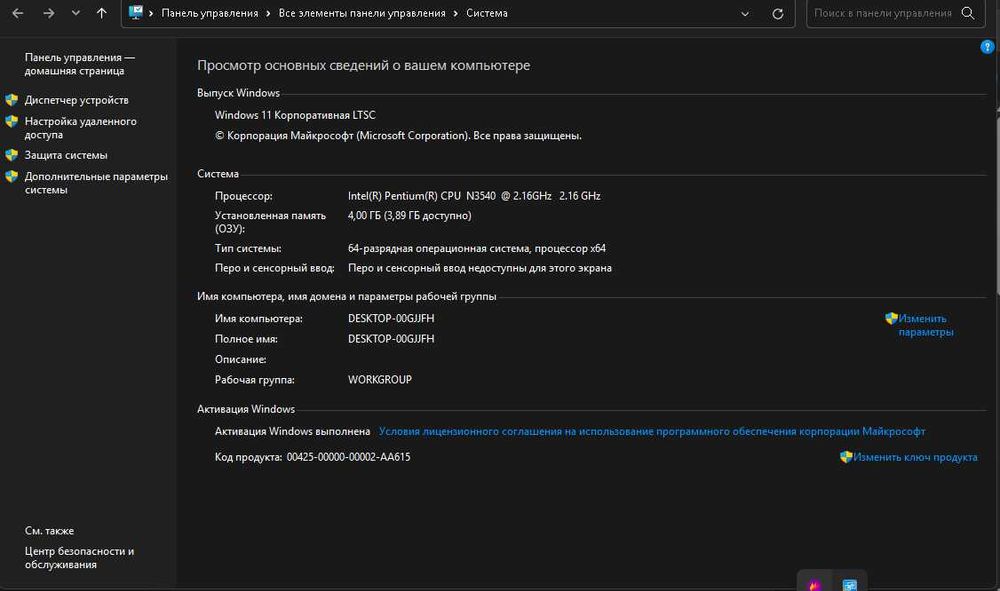
Task: Open 'Центр безопасности и обслуживания' link
Action: point(79,558)
